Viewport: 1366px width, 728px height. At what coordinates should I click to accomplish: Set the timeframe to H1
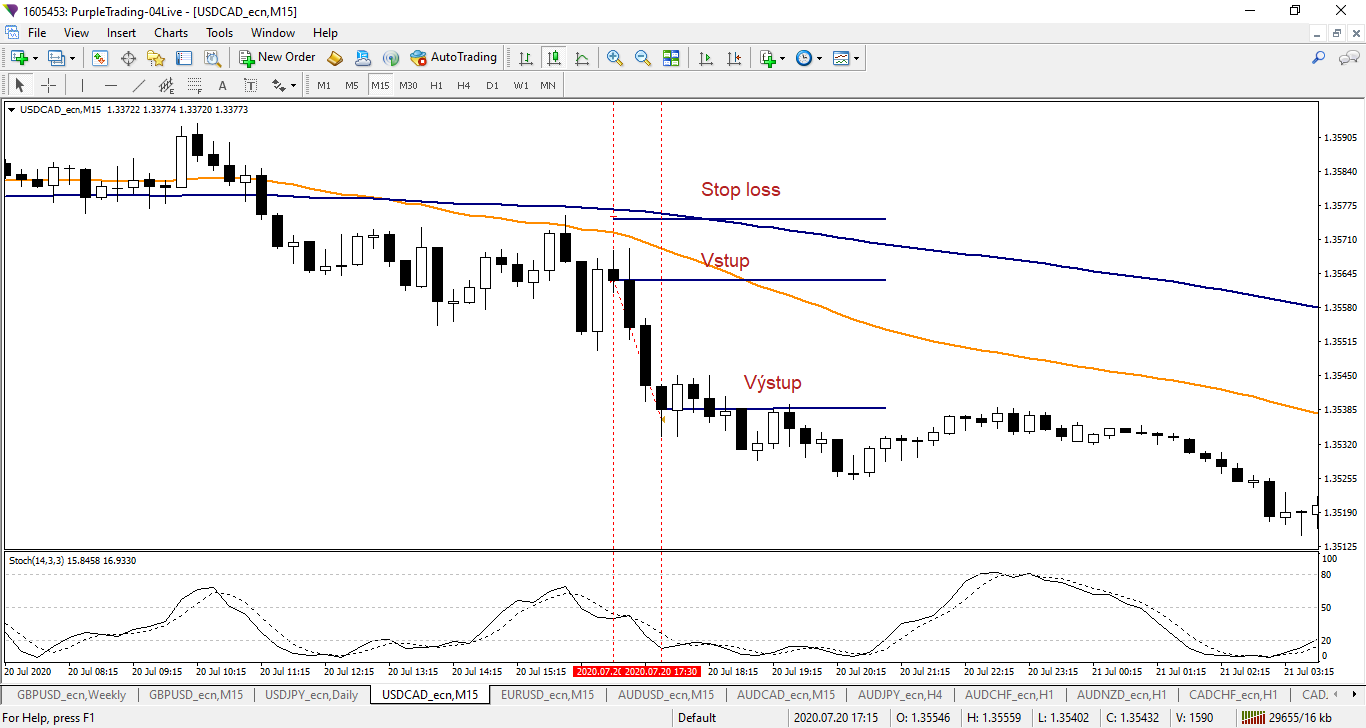436,85
